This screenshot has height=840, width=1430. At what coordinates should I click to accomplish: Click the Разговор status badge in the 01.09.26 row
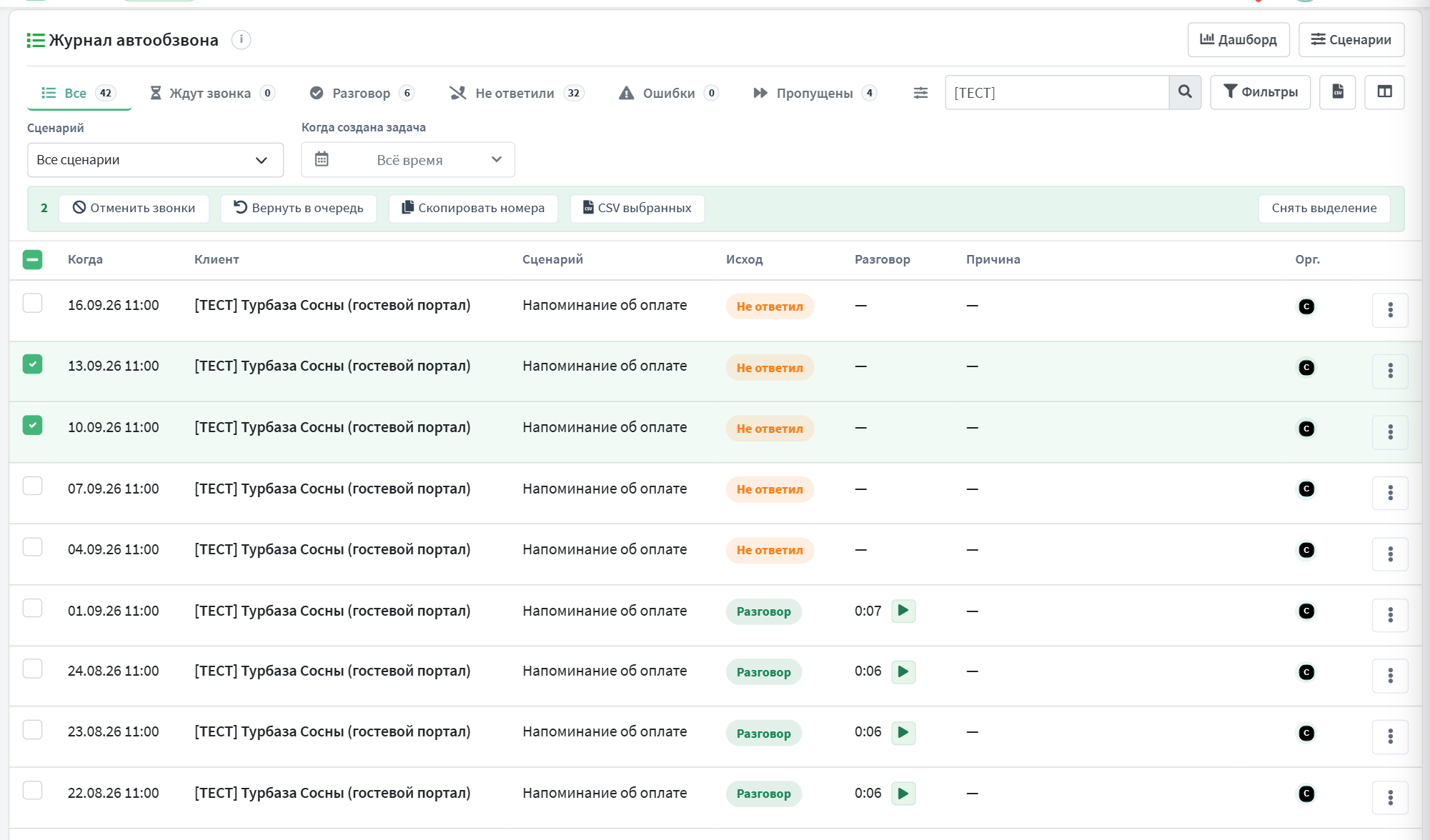click(x=764, y=611)
